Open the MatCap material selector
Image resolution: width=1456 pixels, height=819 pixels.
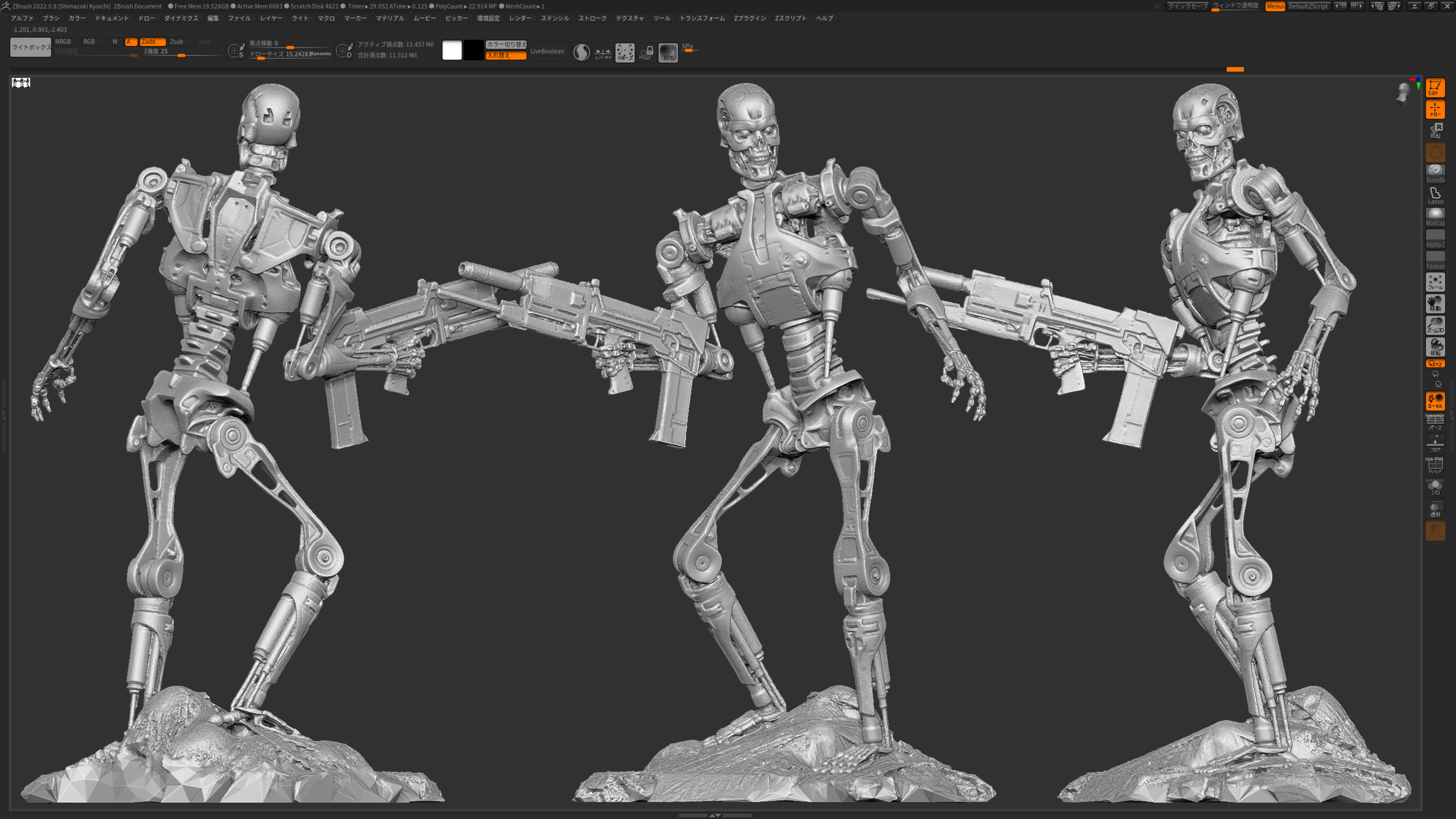click(1434, 217)
